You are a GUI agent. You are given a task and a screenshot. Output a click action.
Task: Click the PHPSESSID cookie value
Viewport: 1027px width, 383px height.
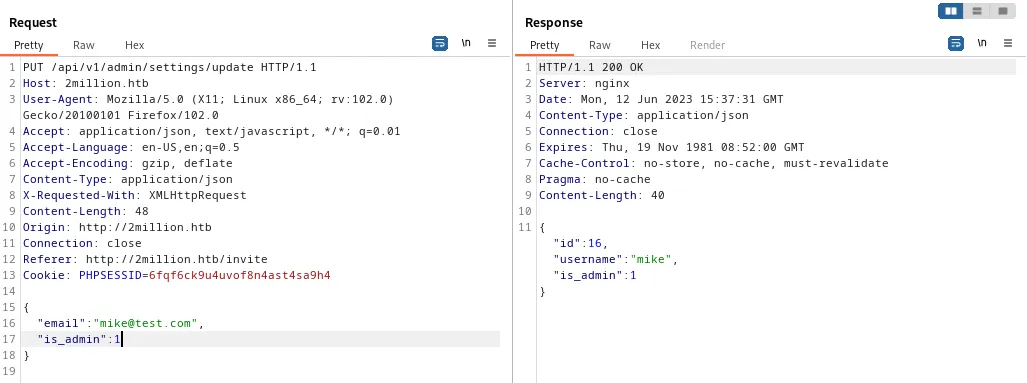click(239, 275)
